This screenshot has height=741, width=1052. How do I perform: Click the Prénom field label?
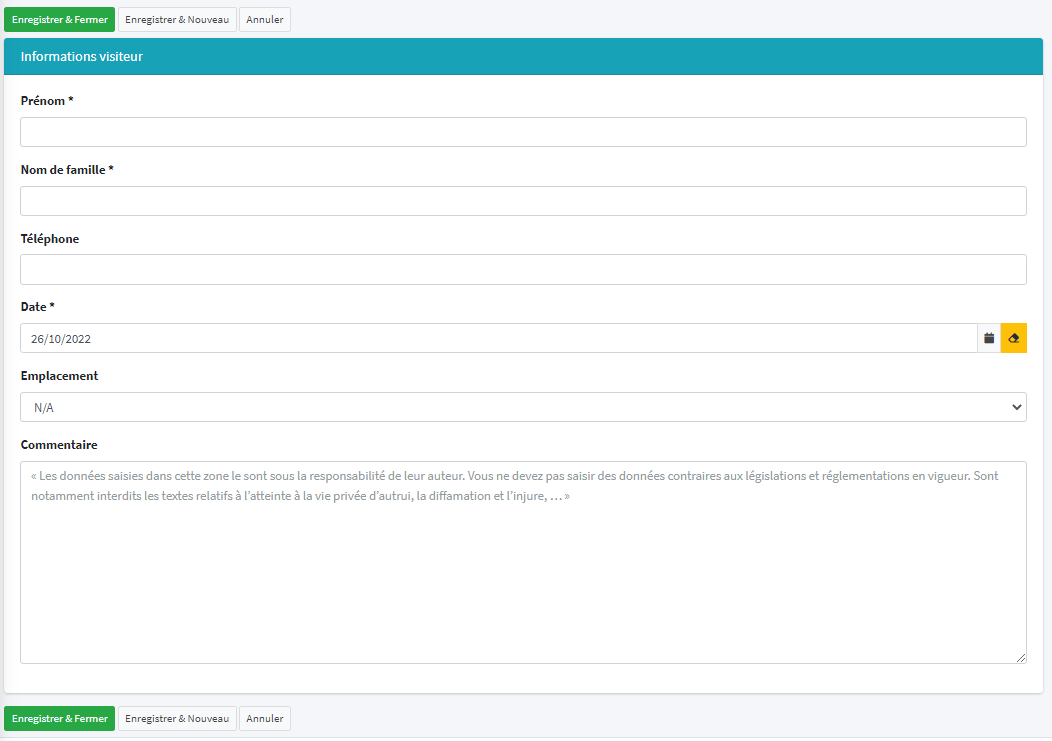(x=47, y=101)
